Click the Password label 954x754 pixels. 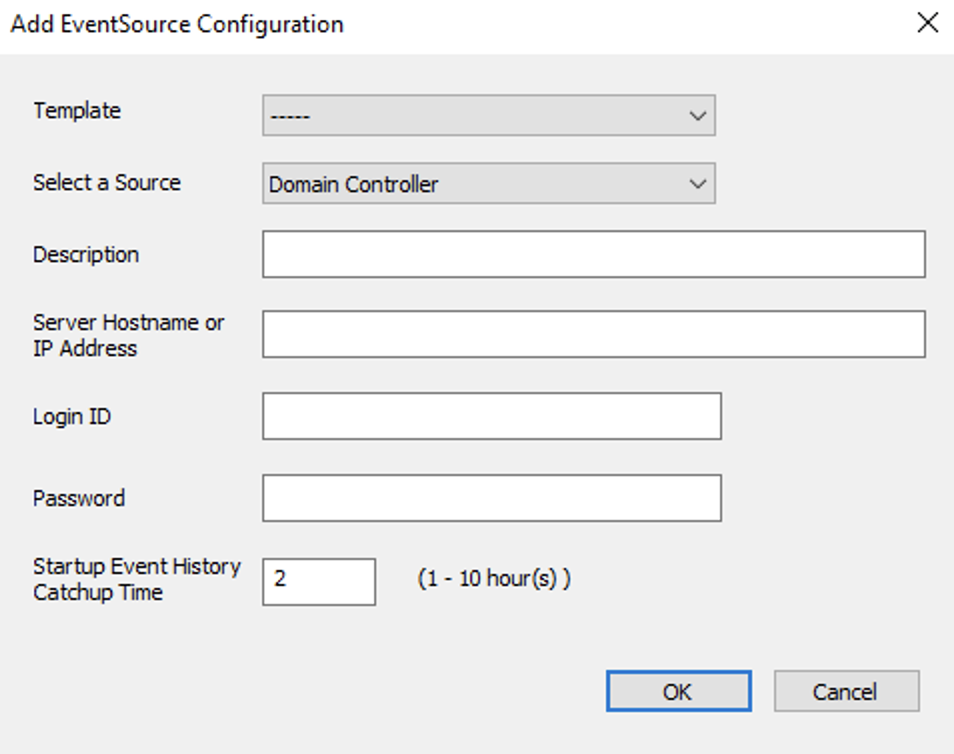[79, 498]
